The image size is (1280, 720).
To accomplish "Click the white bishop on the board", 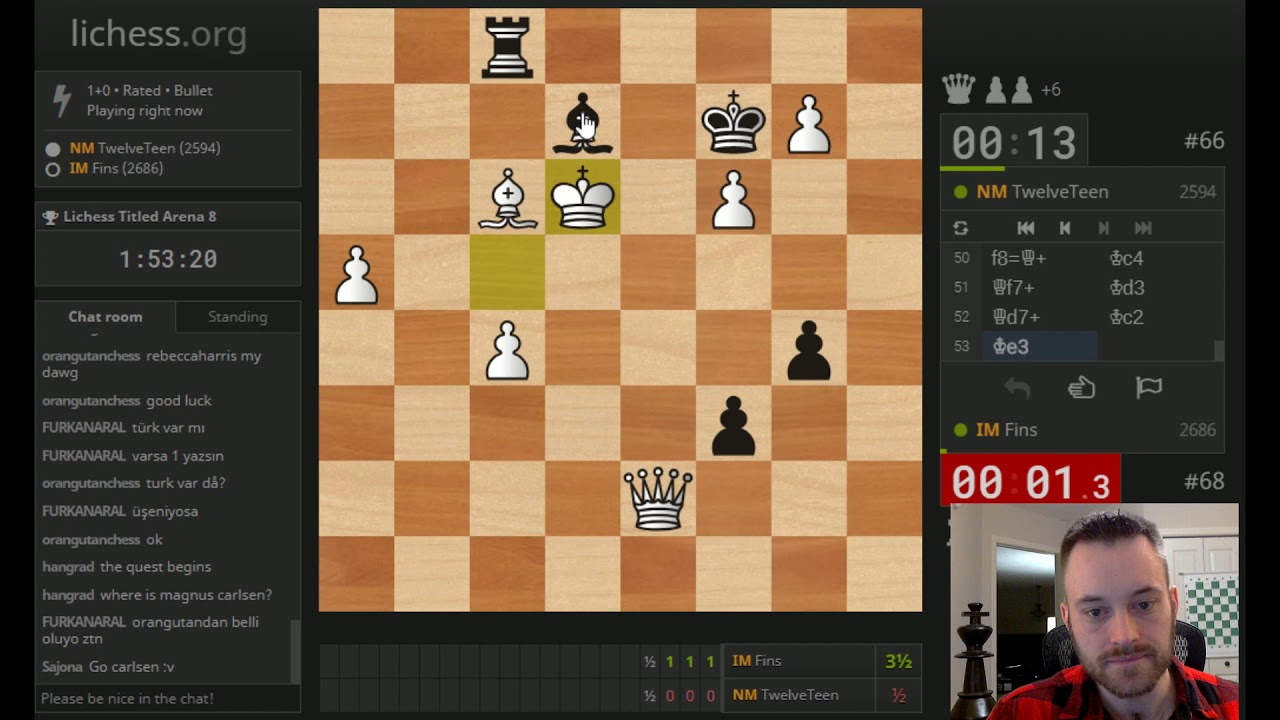I will coord(507,197).
